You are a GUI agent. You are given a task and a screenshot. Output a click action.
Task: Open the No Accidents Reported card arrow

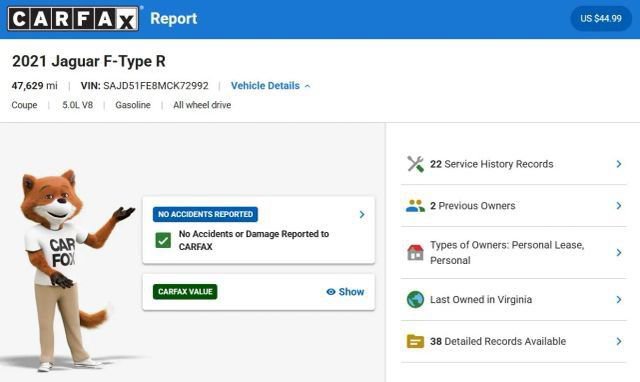coord(362,215)
